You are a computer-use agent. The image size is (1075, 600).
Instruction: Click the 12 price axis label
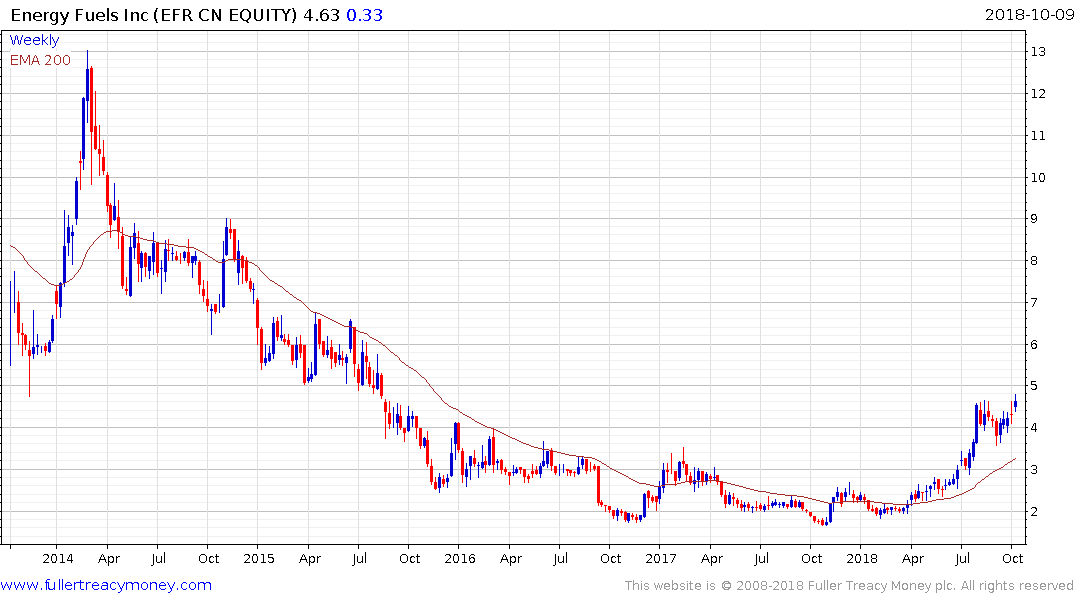(1037, 93)
